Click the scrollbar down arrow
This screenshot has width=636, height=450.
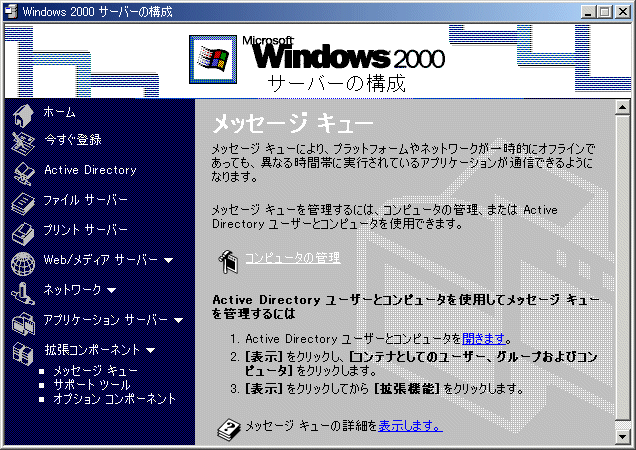(x=622, y=437)
